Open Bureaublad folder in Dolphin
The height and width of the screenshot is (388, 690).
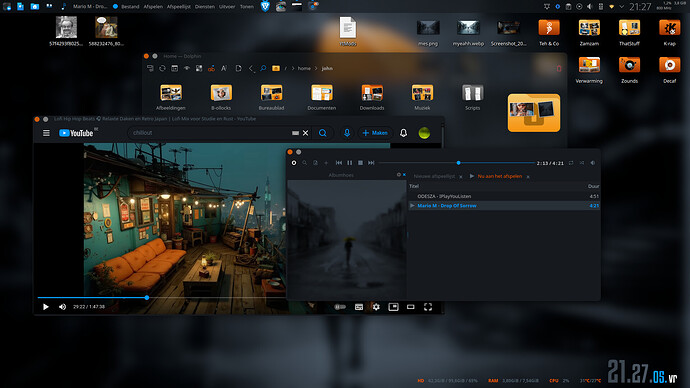click(272, 97)
